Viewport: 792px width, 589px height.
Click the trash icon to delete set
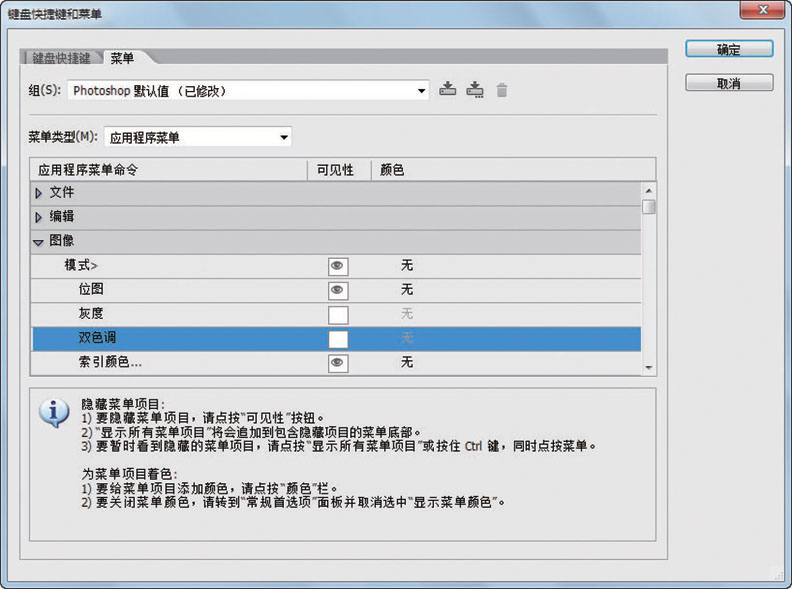(502, 90)
